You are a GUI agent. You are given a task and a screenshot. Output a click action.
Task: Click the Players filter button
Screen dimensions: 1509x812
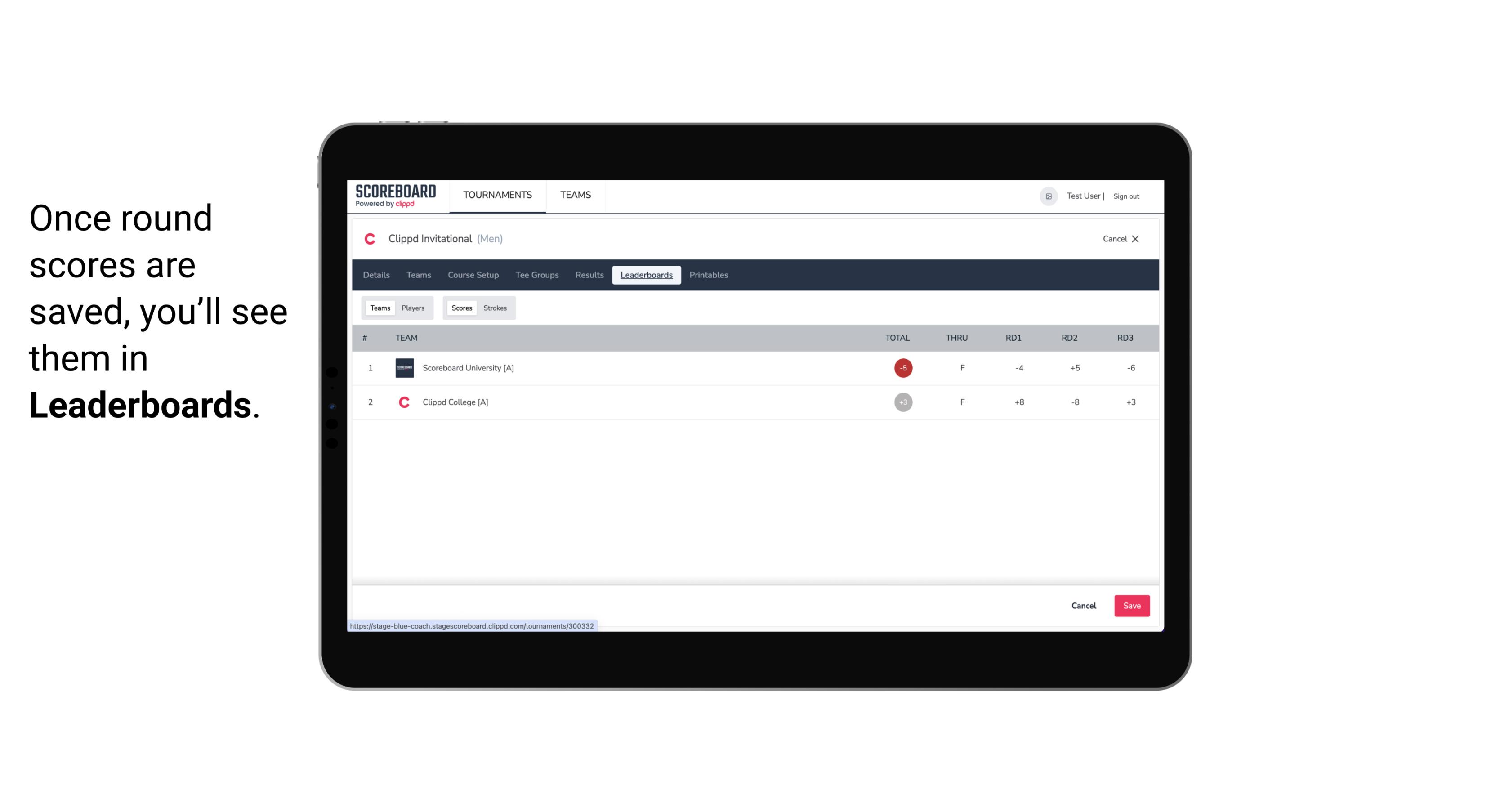[413, 308]
